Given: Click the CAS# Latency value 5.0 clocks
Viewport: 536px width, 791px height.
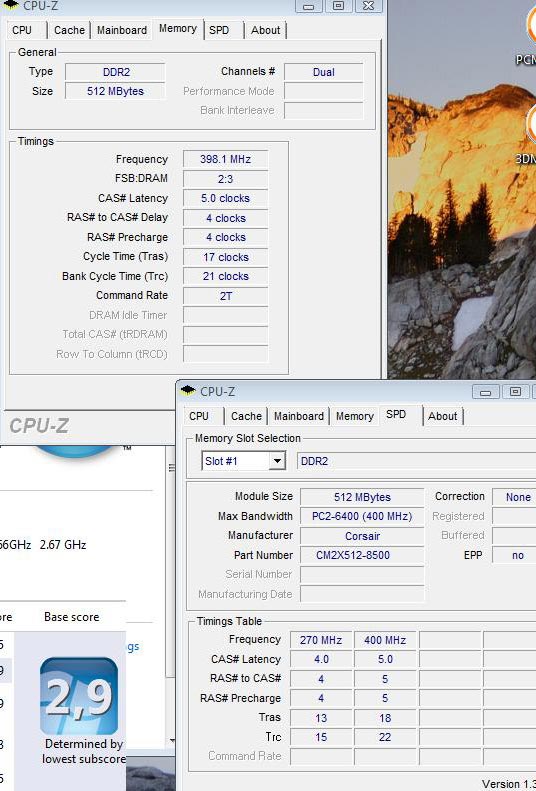Looking at the screenshot, I should click(225, 198).
